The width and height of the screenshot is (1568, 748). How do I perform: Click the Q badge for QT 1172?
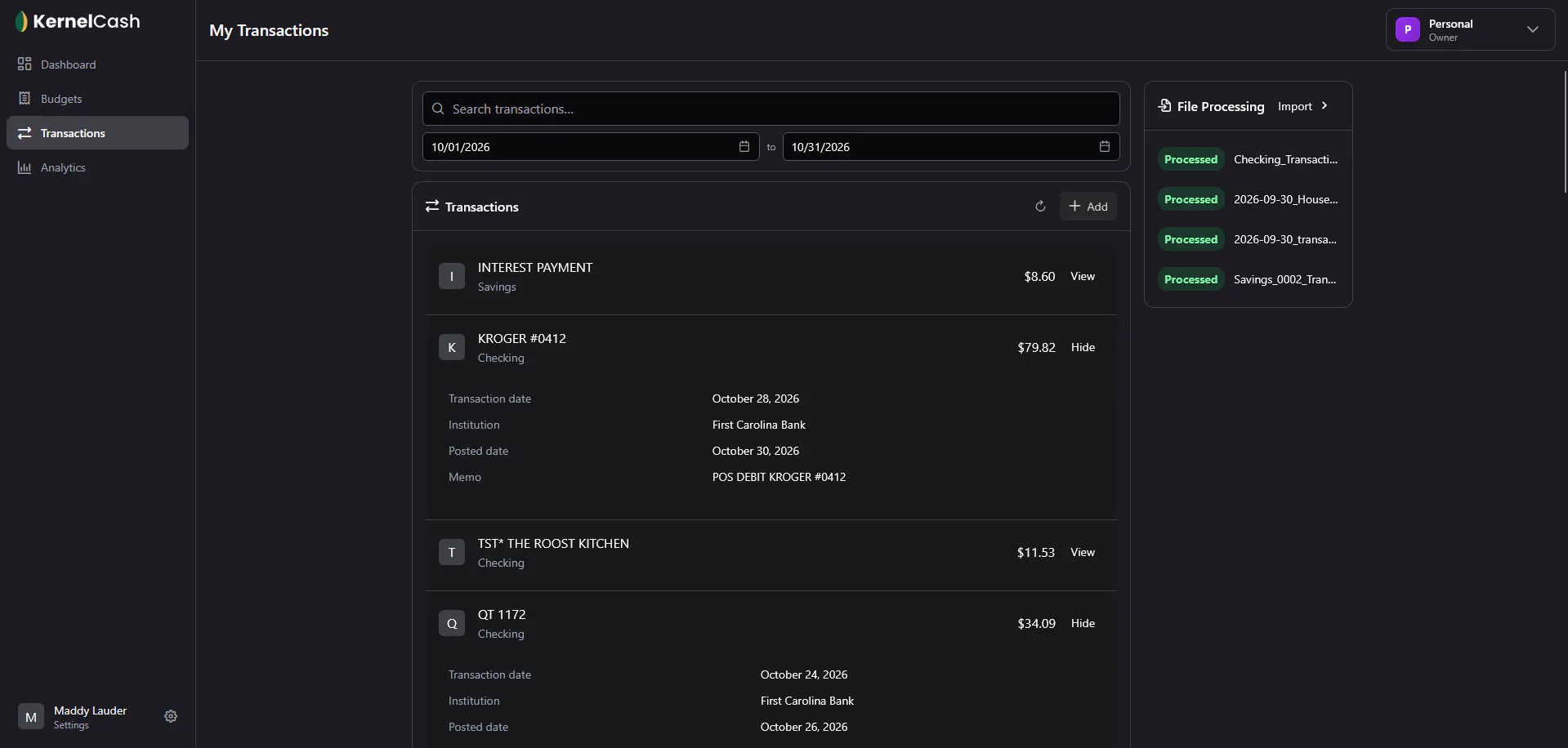point(452,623)
